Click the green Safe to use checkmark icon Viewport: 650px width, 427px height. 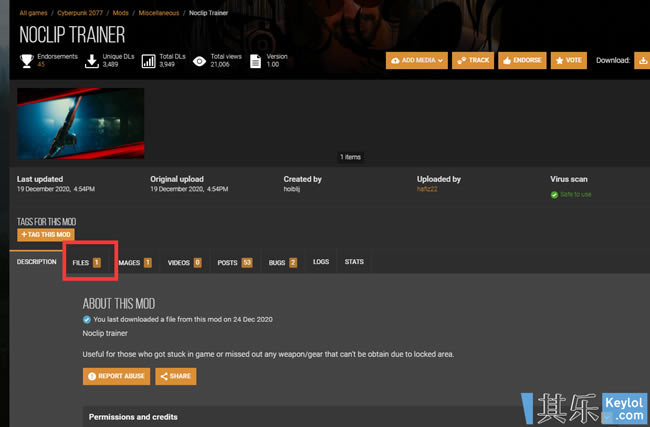(554, 194)
